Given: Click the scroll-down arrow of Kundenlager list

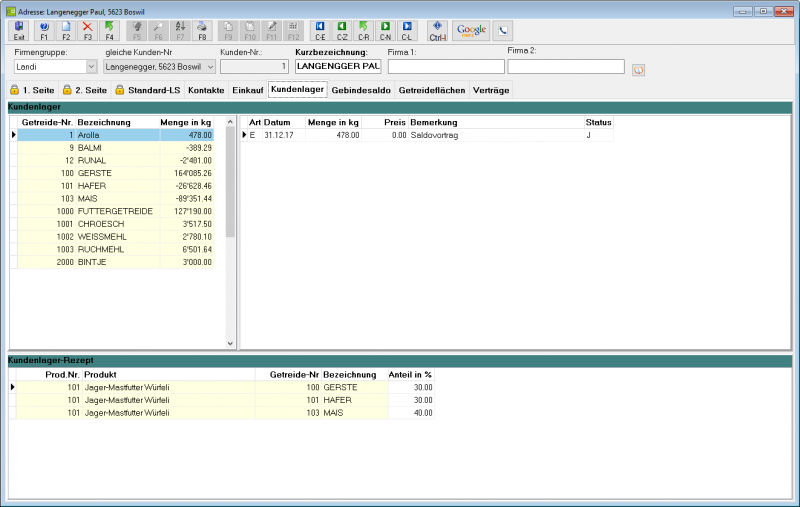Looking at the screenshot, I should (230, 343).
